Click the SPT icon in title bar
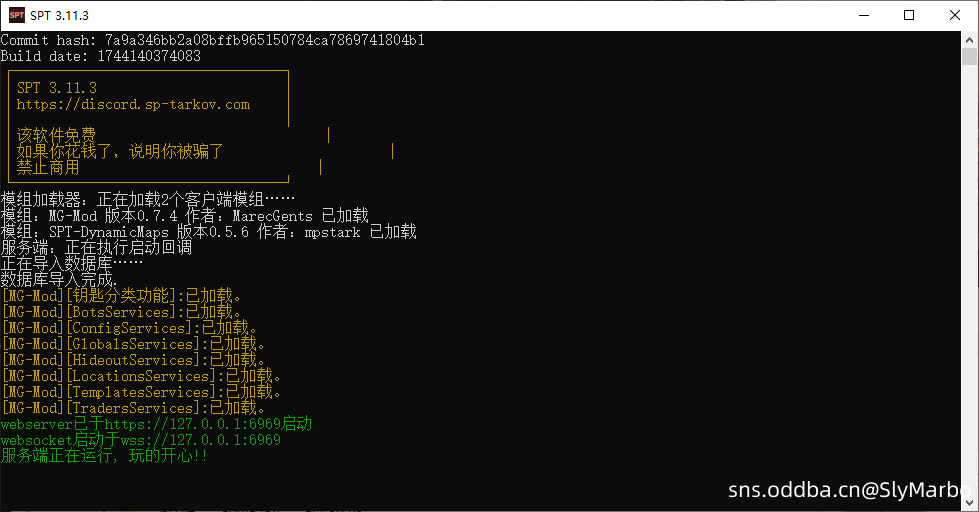This screenshot has height=512, width=979. click(17, 15)
